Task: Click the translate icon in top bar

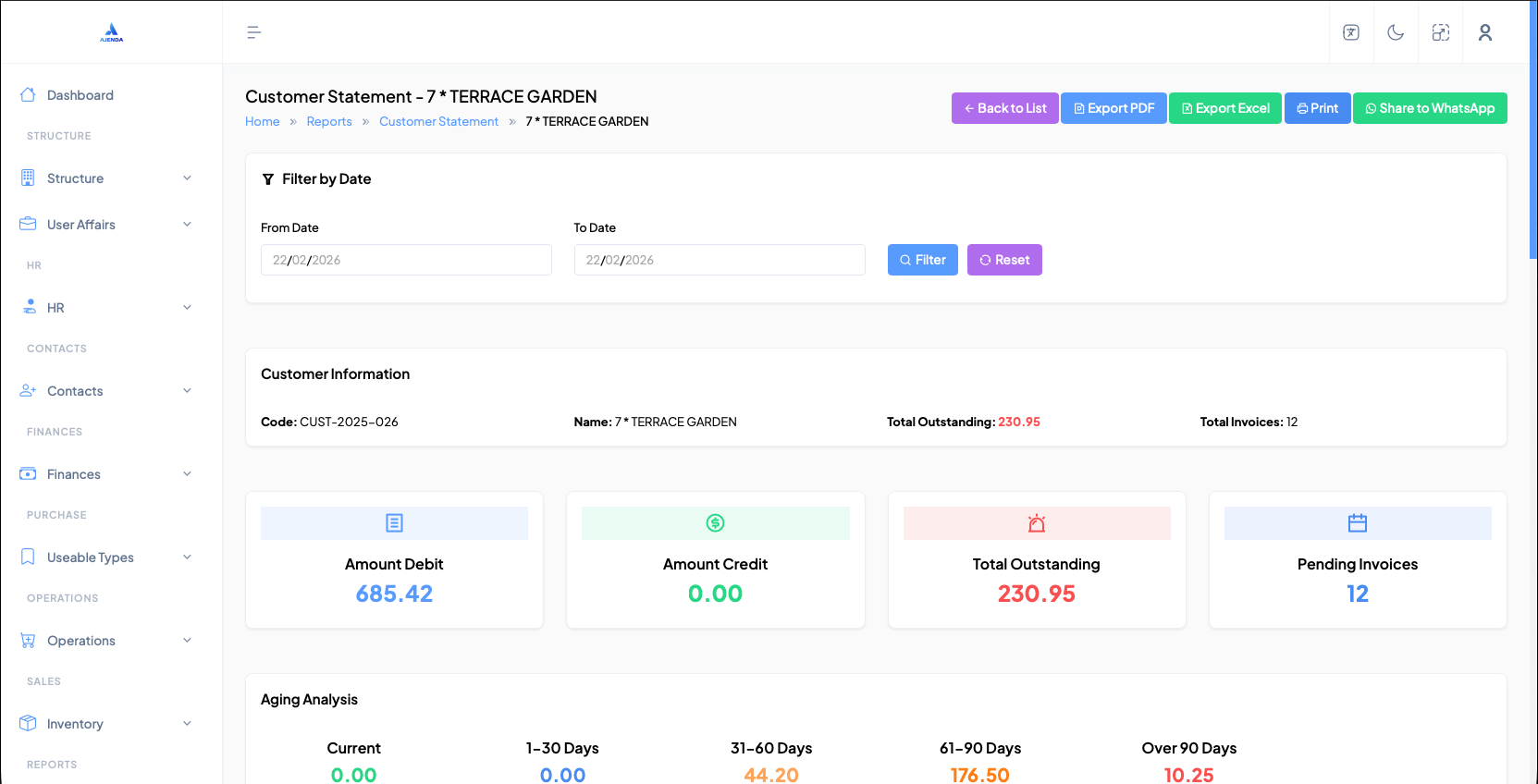Action: coord(1351,32)
